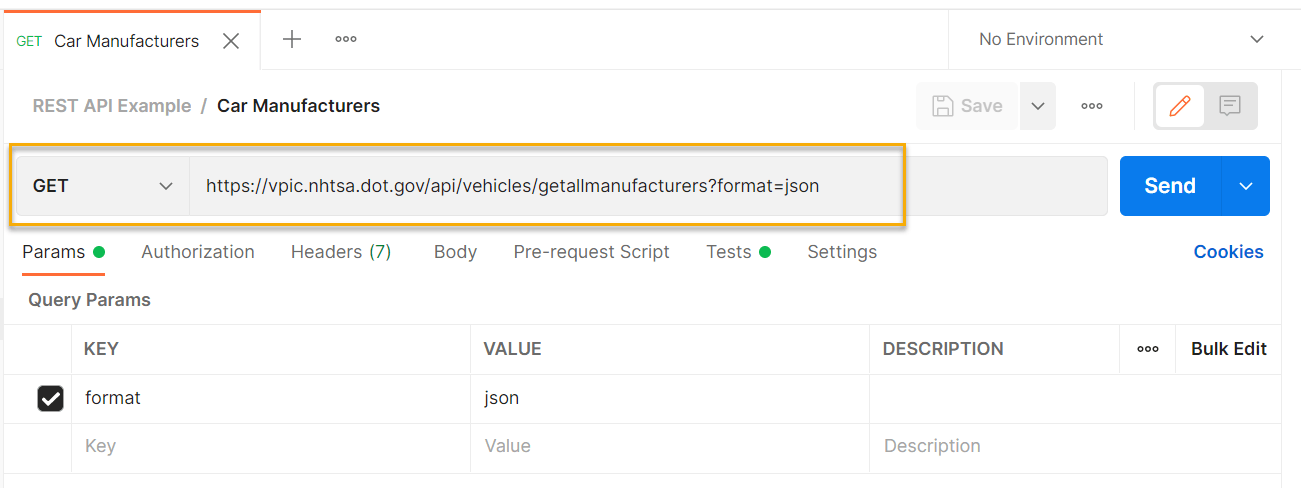Click the disabled Save button
1301x488 pixels.
click(967, 106)
